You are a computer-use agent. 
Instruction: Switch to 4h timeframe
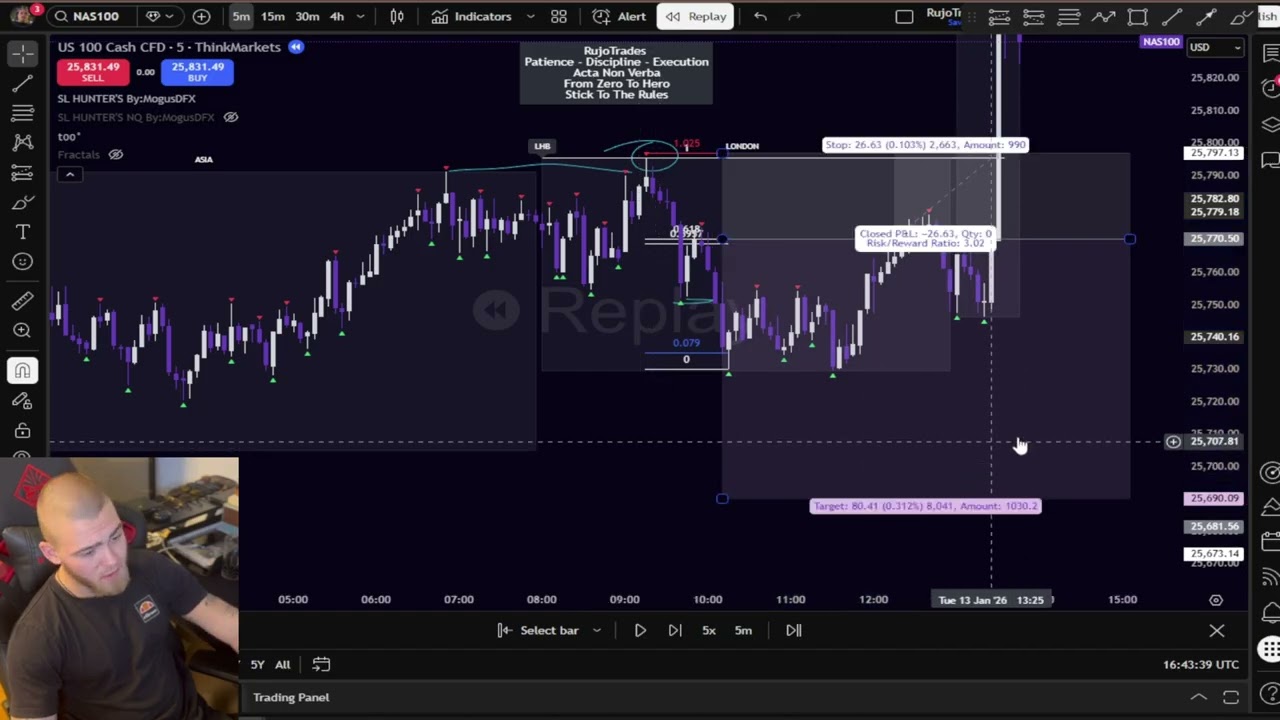[x=337, y=16]
